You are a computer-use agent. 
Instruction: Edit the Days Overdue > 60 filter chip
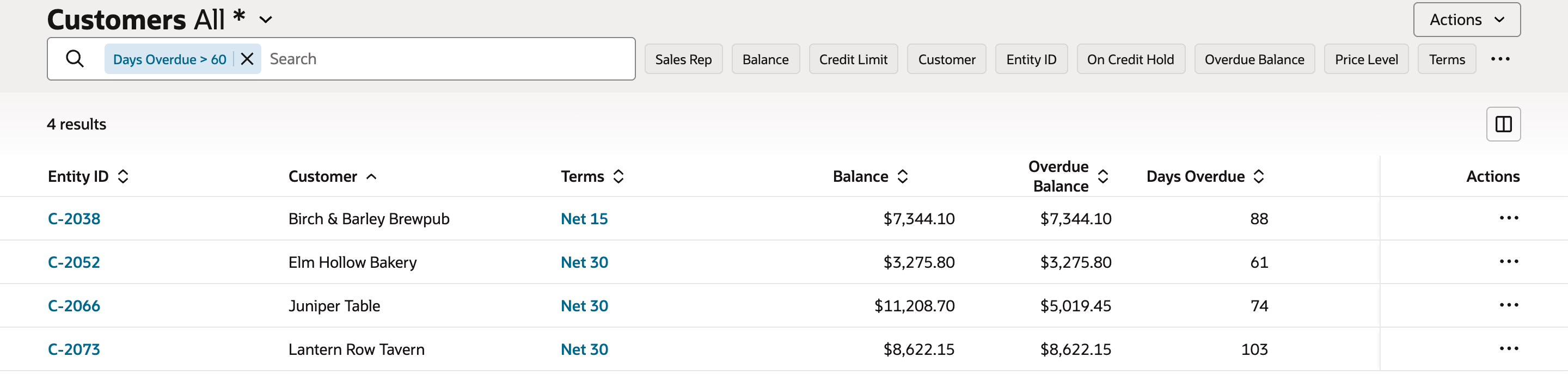(170, 60)
